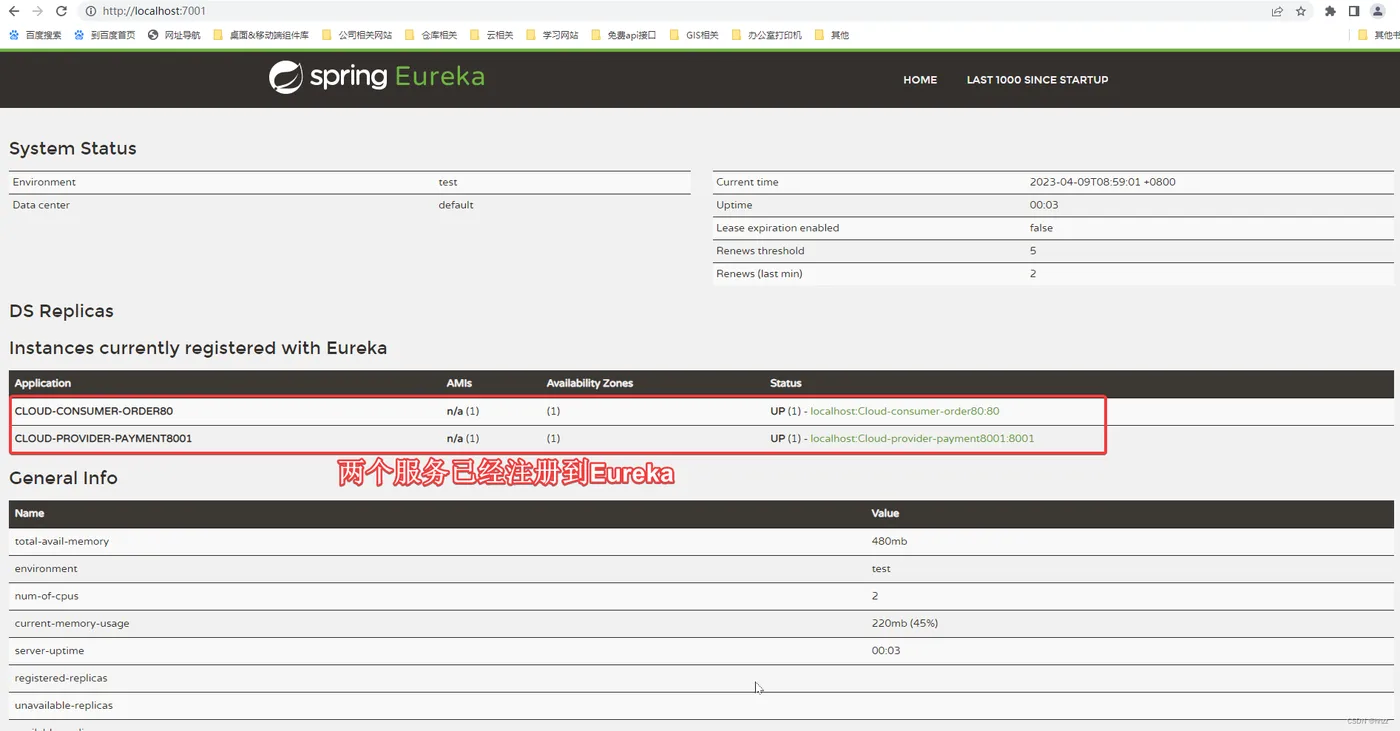Click the server-uptime row name
The image size is (1400, 731).
(48, 650)
